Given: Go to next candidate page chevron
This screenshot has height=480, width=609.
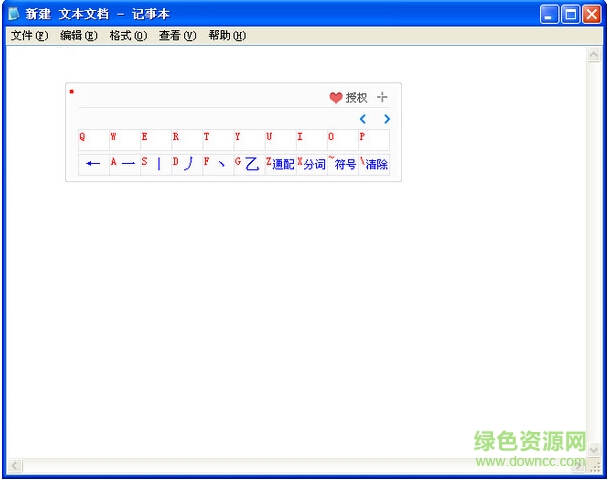Looking at the screenshot, I should (387, 119).
